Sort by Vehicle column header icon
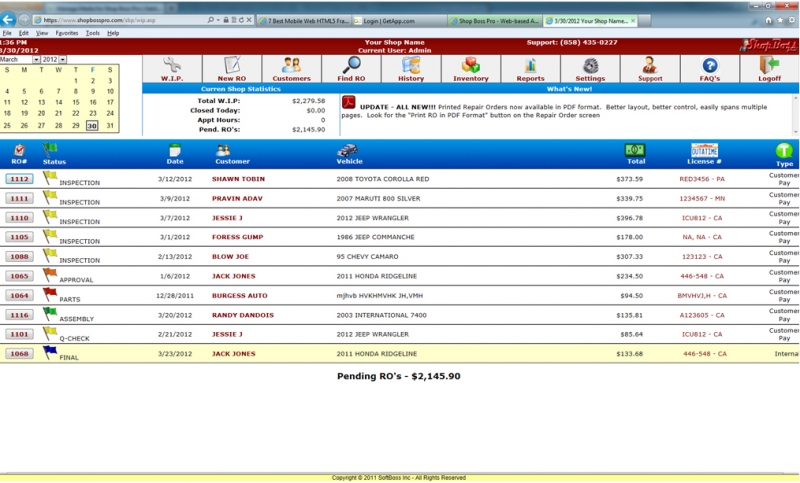The height and width of the screenshot is (483, 800). [347, 150]
